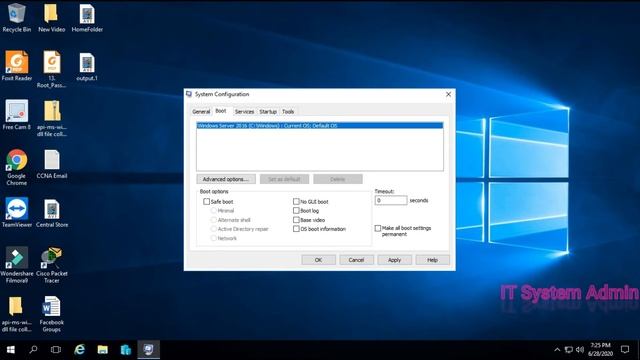Click the network tray icon

coord(569,350)
